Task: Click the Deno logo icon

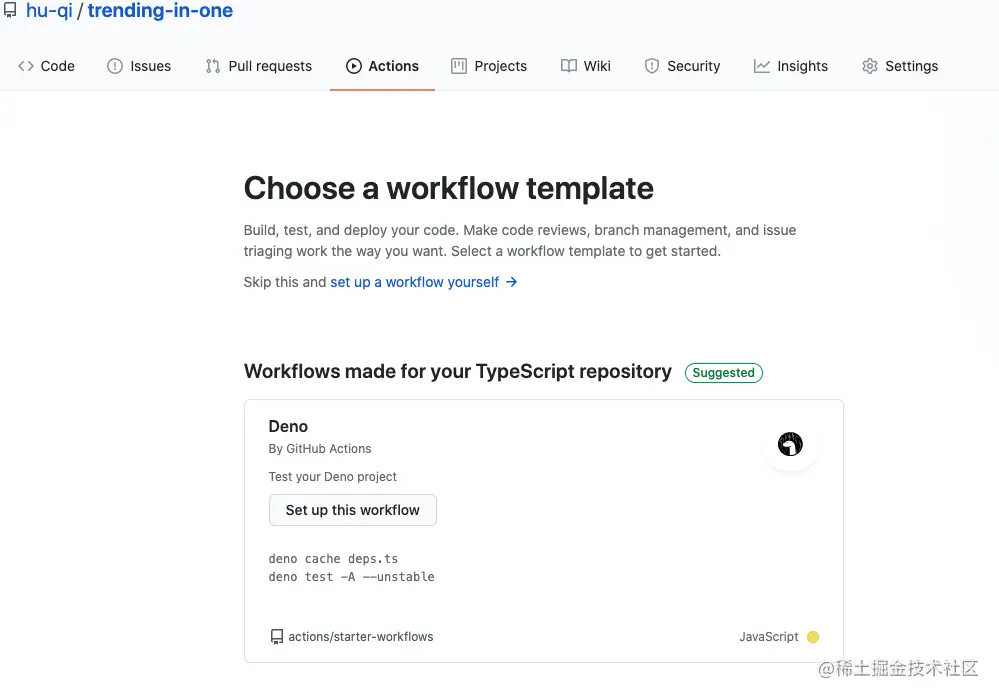Action: point(790,444)
